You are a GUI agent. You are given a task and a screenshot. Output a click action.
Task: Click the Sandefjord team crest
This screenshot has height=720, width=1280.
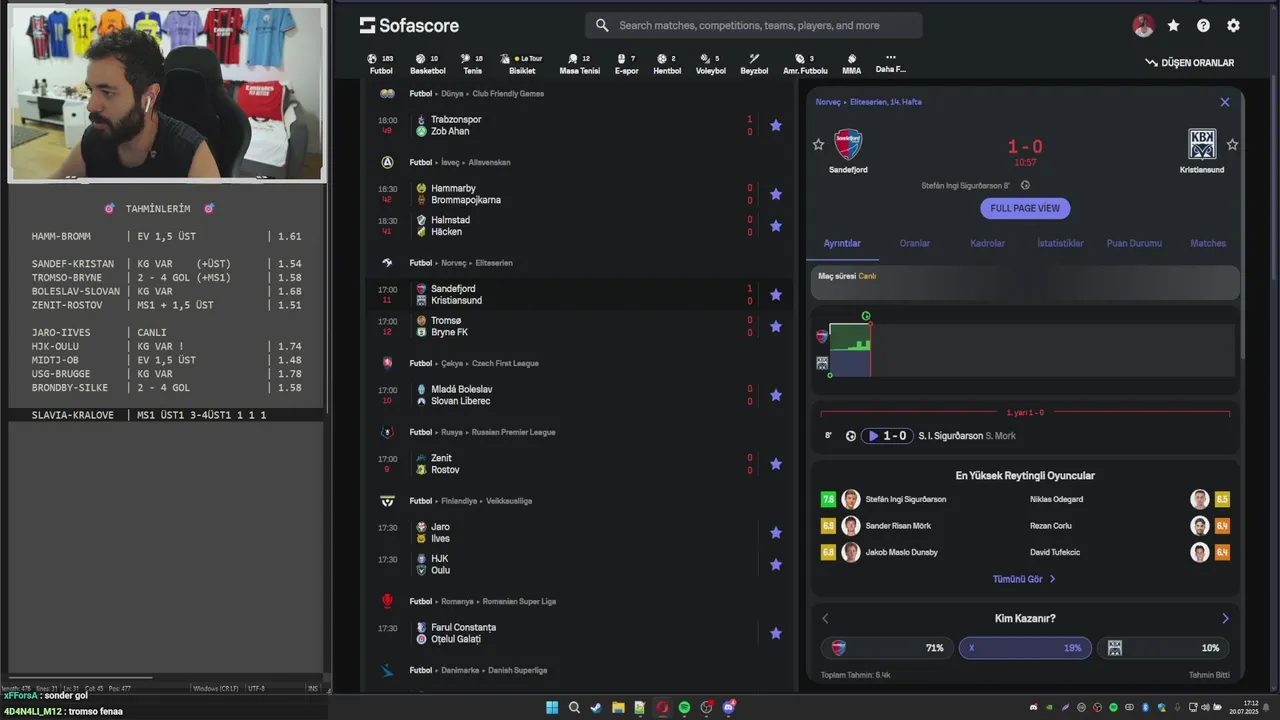pyautogui.click(x=848, y=144)
